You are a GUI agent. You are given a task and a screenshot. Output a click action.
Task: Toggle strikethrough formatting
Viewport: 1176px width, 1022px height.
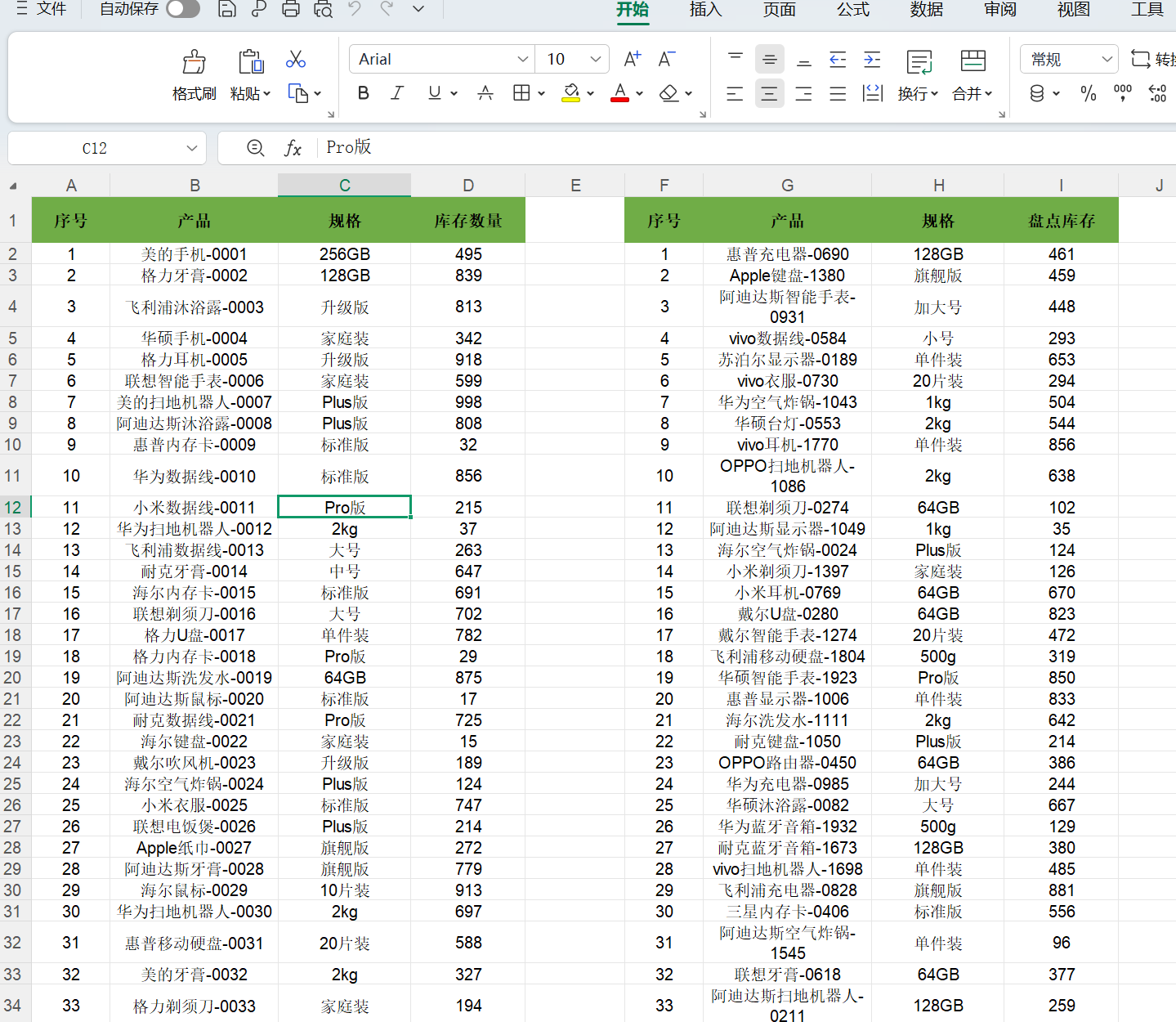point(485,93)
